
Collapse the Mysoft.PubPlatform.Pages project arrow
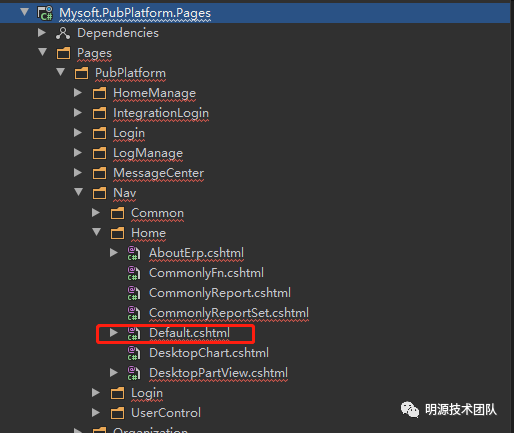click(x=25, y=12)
